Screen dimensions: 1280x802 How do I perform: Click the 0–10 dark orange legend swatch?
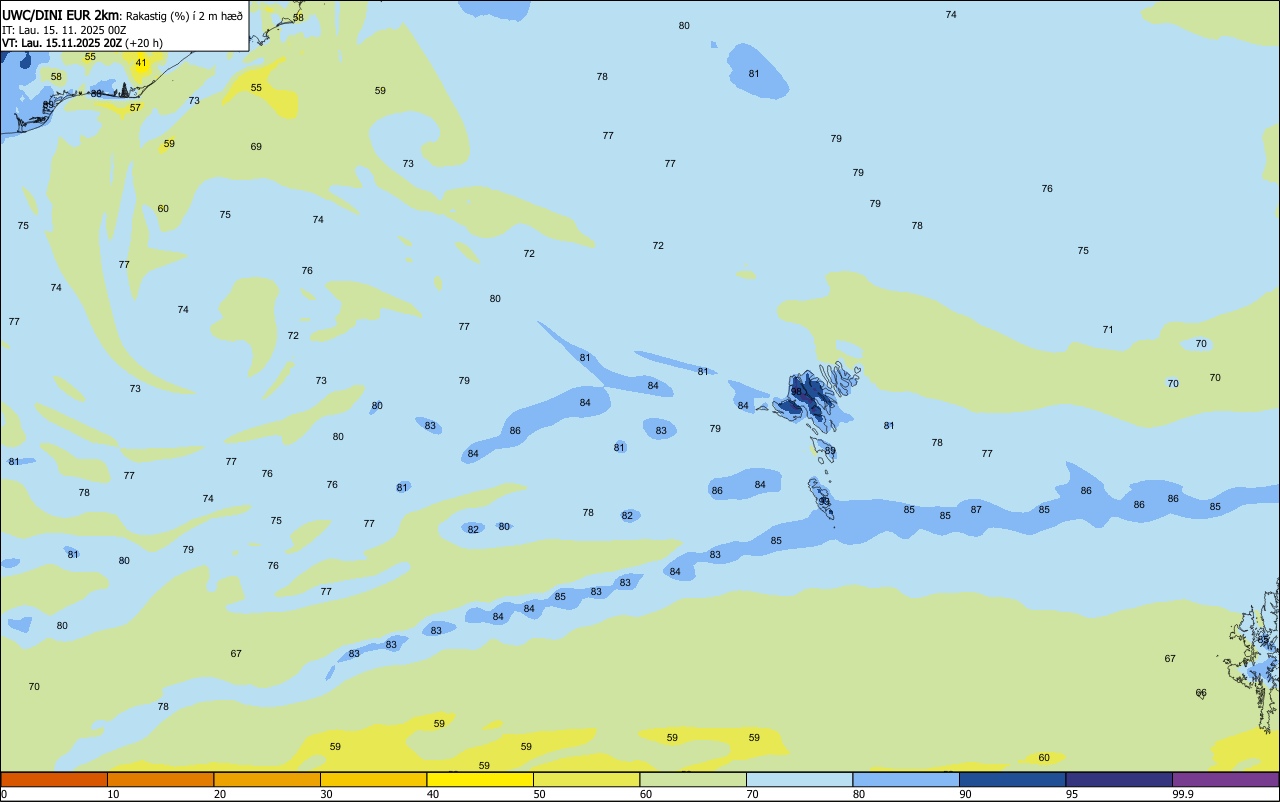[x=54, y=779]
